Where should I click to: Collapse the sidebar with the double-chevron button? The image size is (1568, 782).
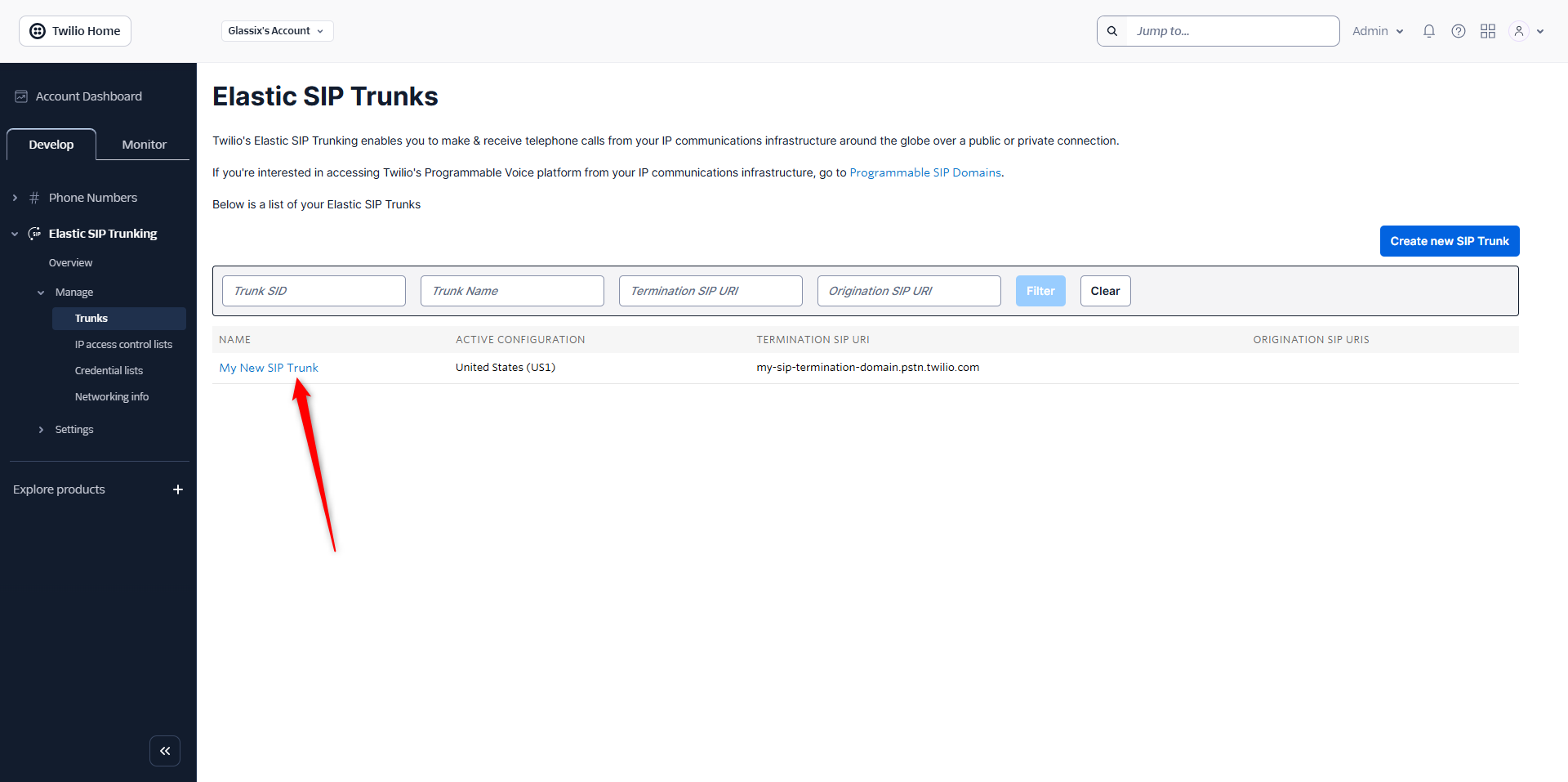(165, 751)
